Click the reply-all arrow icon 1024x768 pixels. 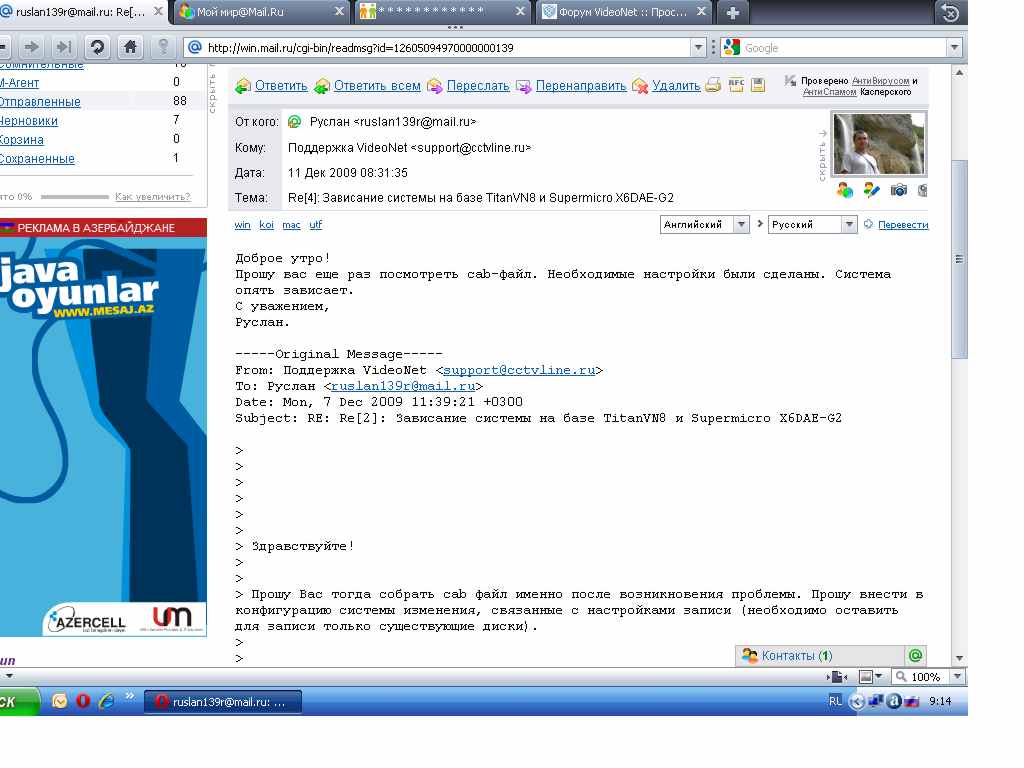point(322,86)
